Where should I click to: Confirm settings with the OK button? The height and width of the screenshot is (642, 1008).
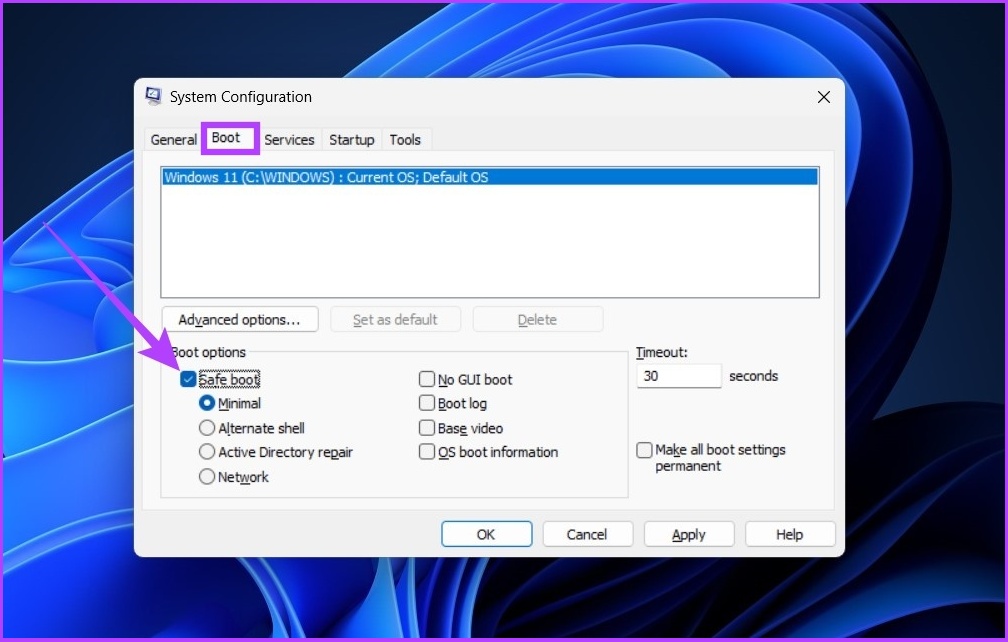[486, 533]
